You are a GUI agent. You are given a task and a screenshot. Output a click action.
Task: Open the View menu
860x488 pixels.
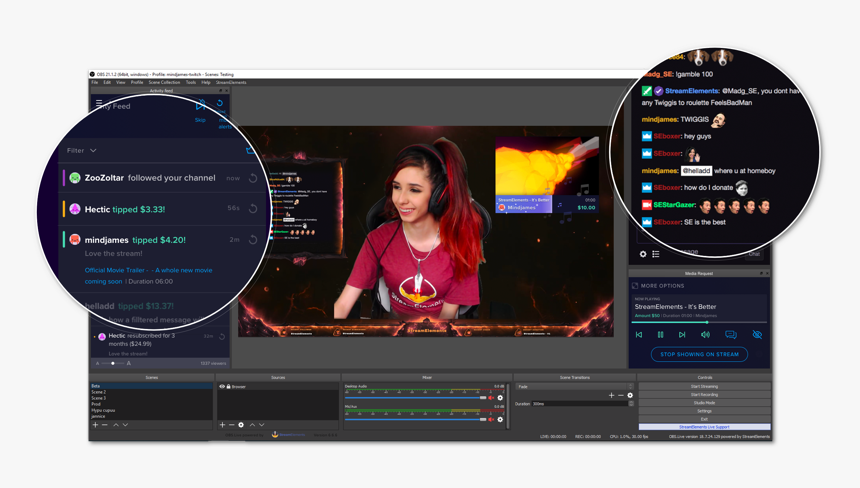[x=121, y=82]
